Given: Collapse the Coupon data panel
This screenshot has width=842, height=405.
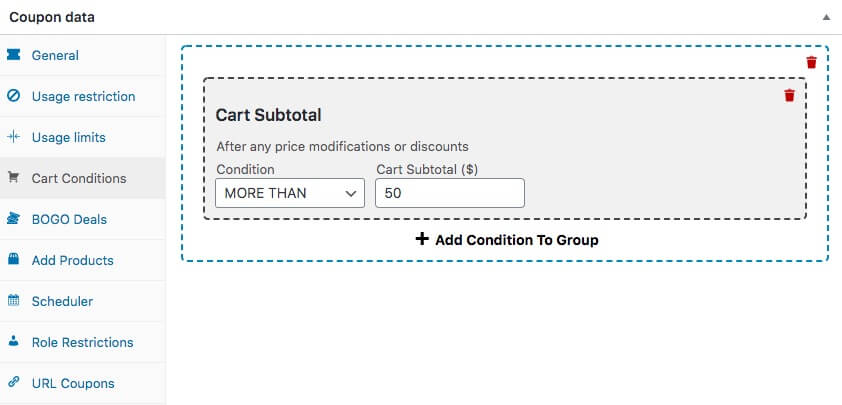Looking at the screenshot, I should point(826,17).
